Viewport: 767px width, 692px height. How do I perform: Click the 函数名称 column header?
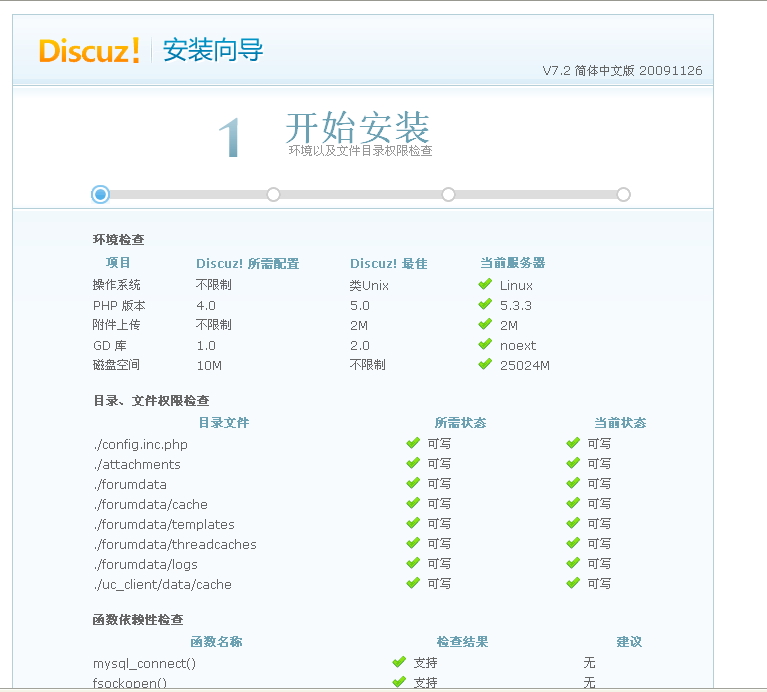[x=216, y=642]
